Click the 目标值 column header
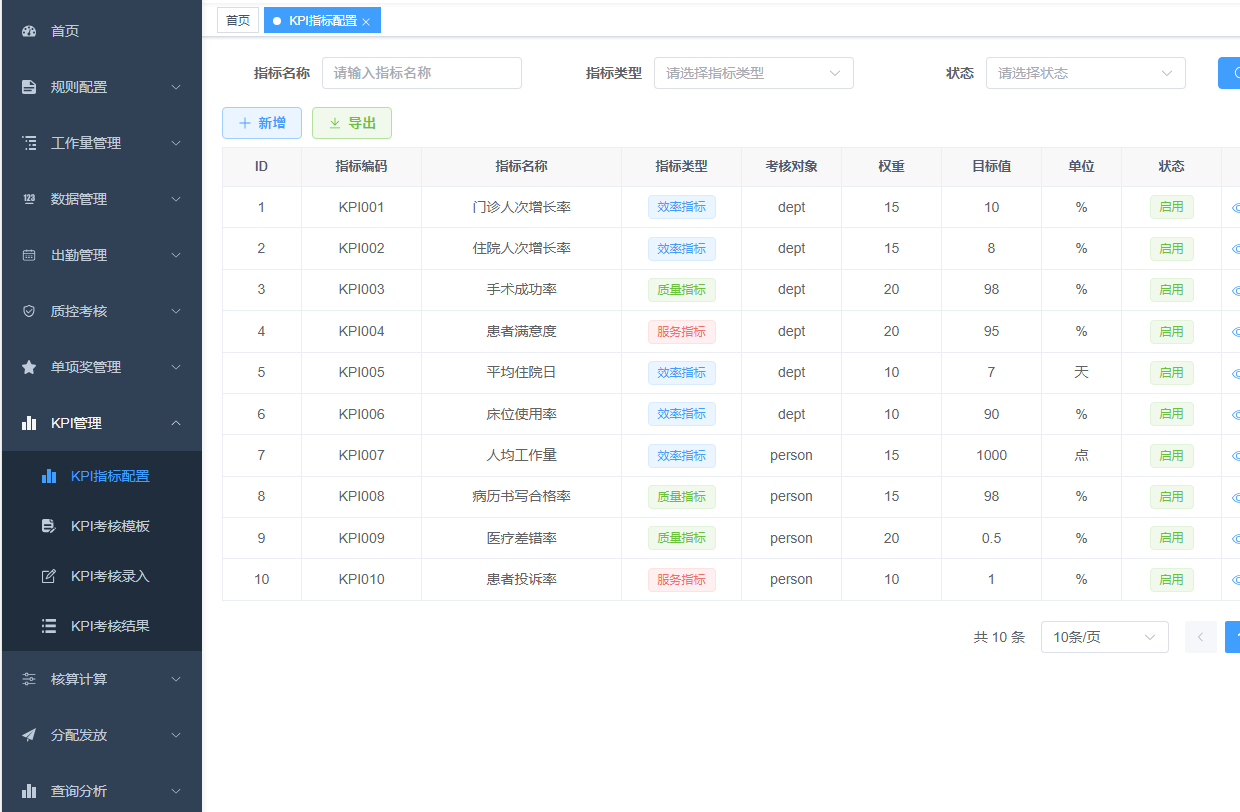The height and width of the screenshot is (812, 1240). point(991,167)
